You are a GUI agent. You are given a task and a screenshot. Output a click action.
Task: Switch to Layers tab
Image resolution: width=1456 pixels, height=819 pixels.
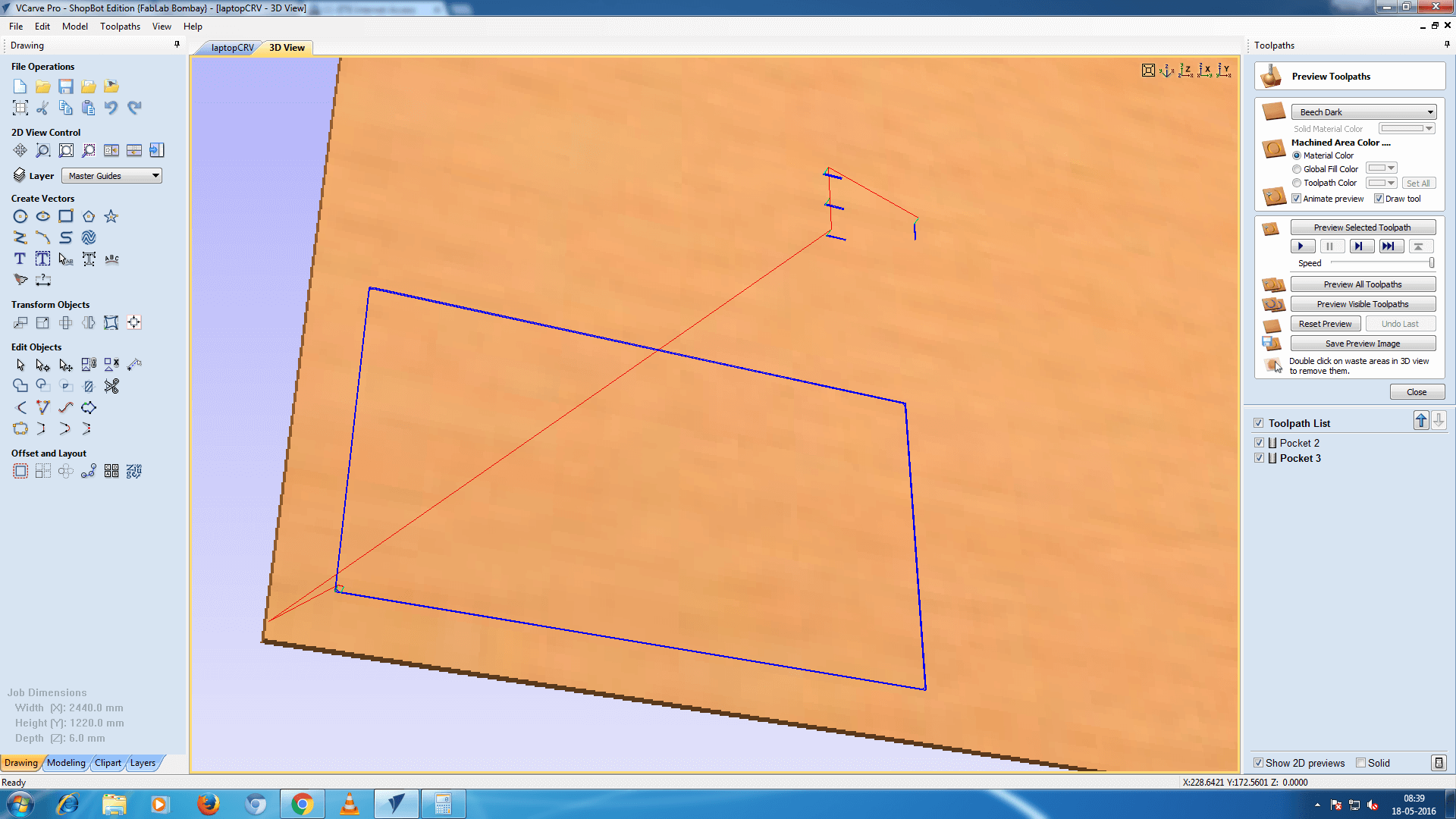pos(143,763)
